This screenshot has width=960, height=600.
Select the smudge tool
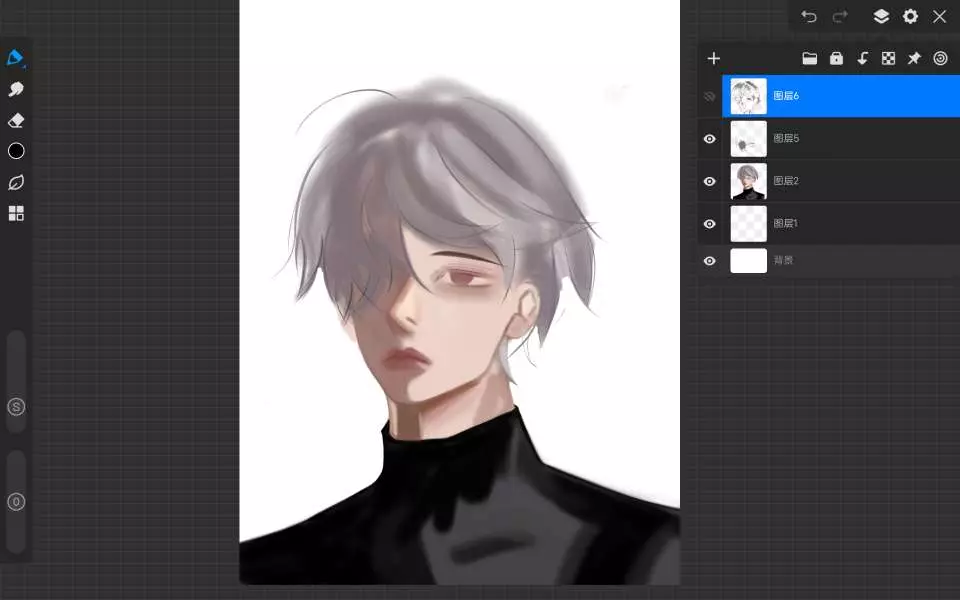pos(15,89)
